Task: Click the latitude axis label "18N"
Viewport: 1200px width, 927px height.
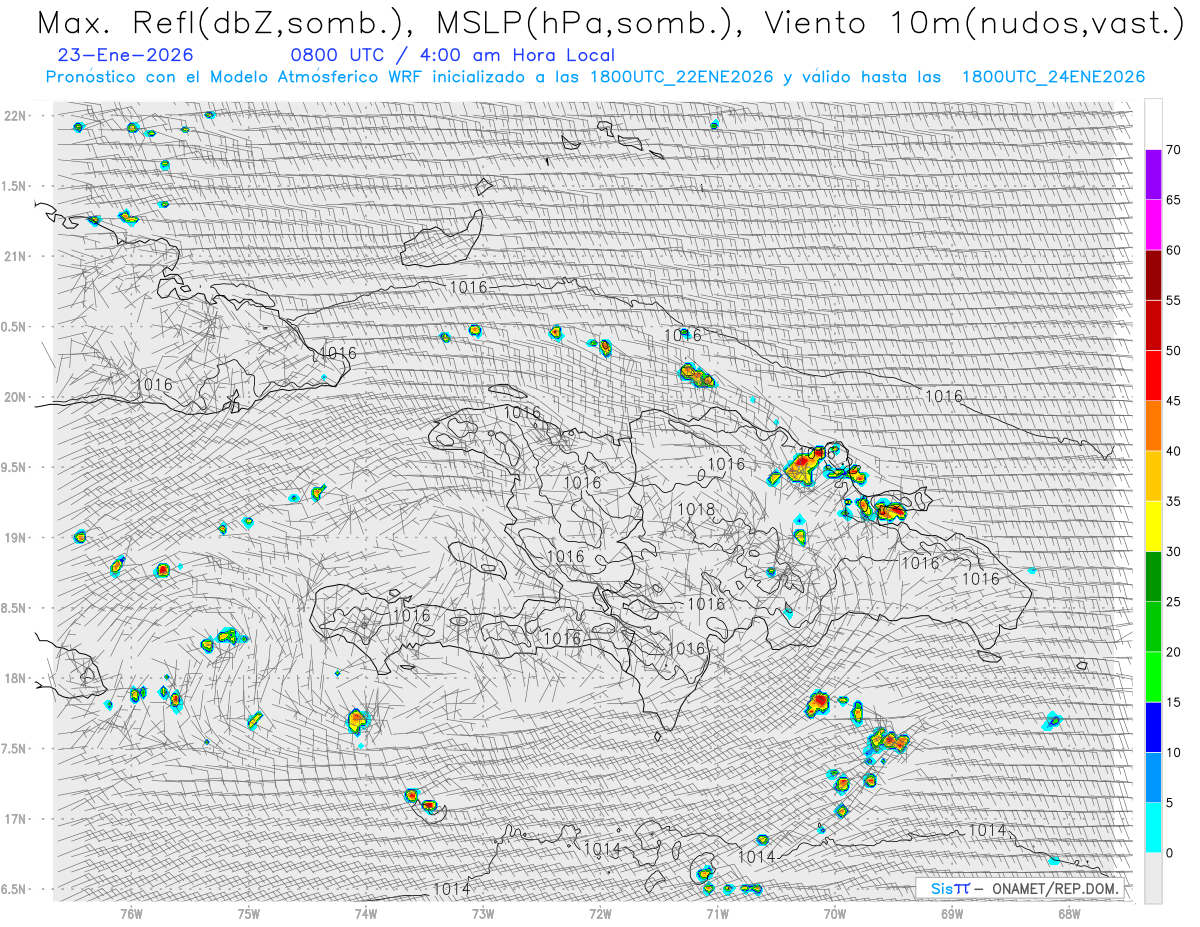Action: click(x=17, y=678)
